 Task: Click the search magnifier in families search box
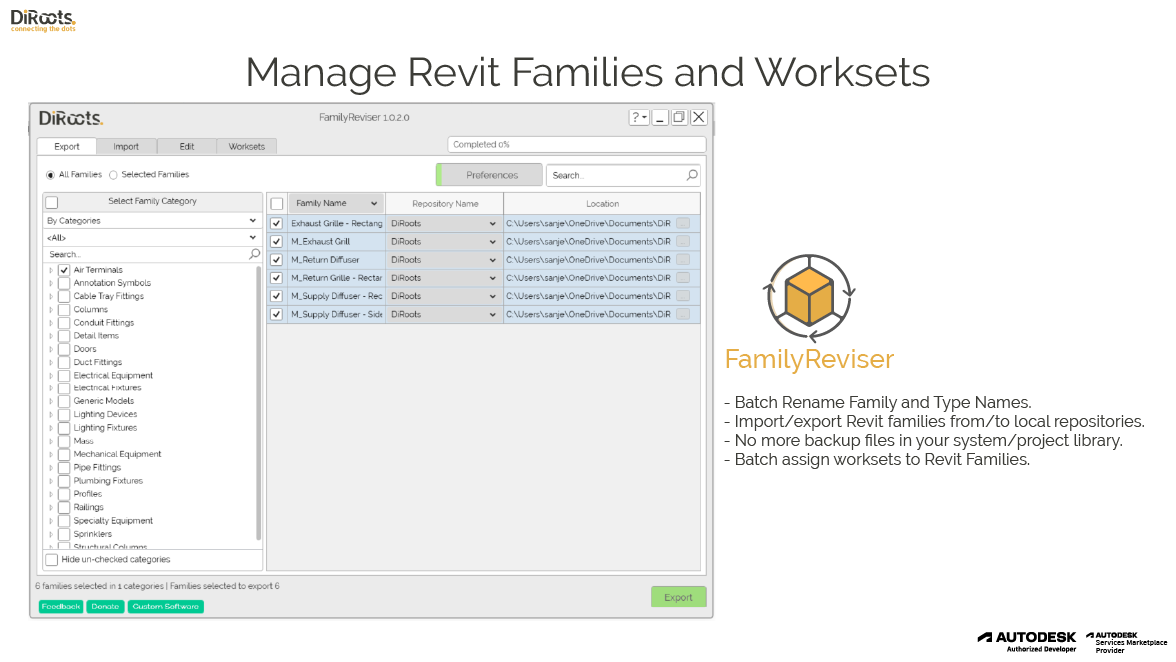[692, 175]
